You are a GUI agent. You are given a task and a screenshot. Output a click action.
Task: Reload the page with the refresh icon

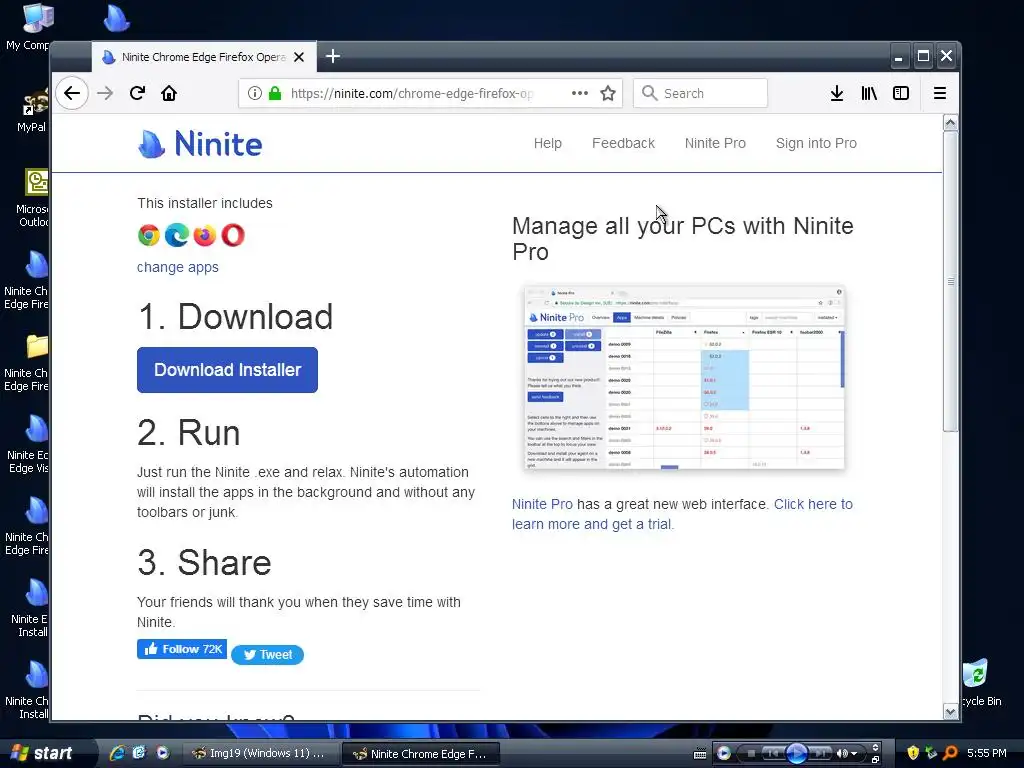point(137,93)
